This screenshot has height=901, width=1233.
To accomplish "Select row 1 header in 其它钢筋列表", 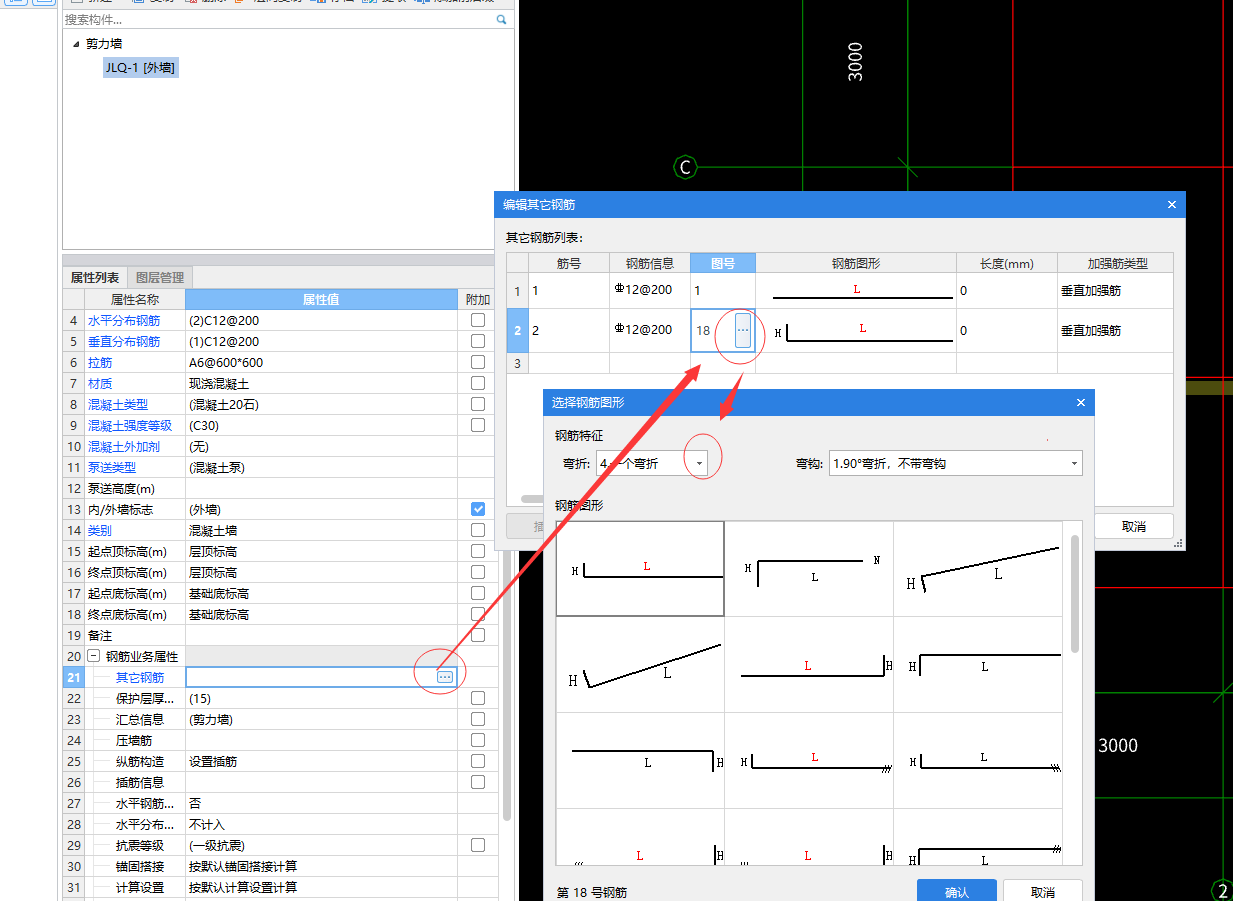I will coord(517,291).
